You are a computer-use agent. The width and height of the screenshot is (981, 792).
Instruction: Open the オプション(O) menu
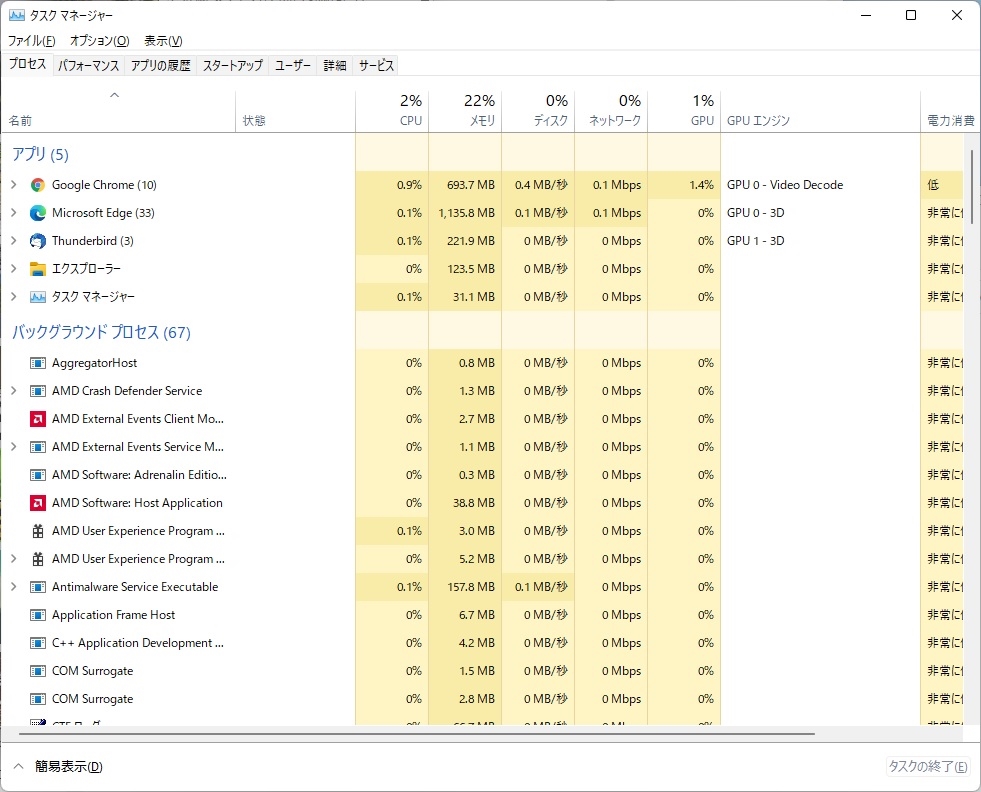coord(99,41)
